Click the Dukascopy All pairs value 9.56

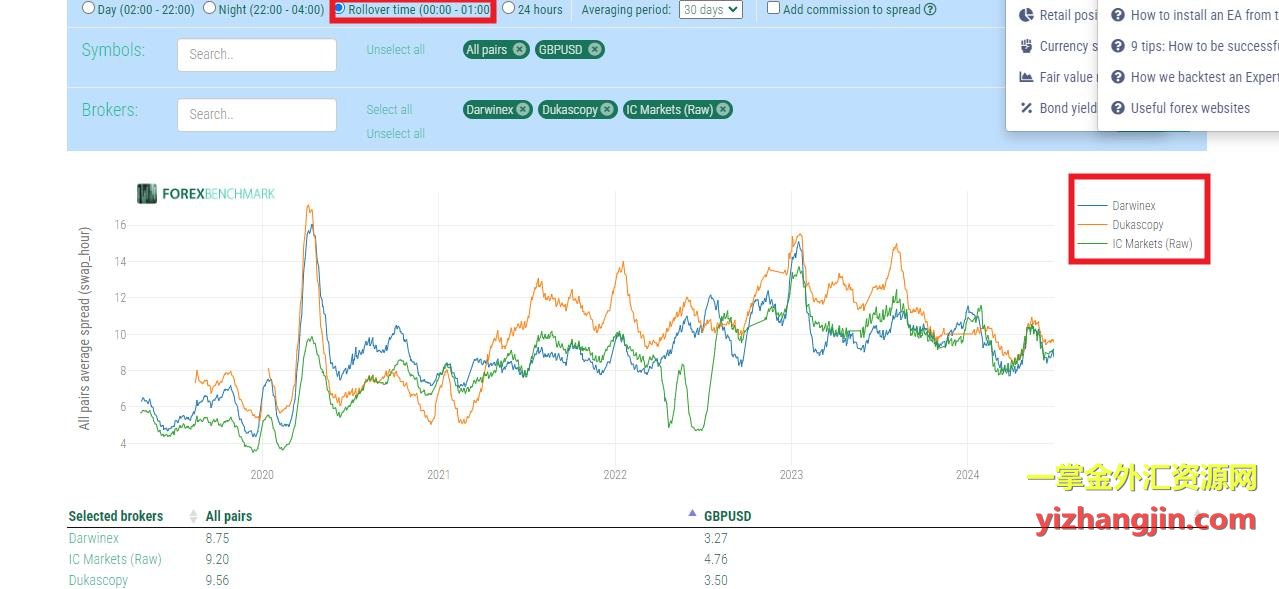217,580
